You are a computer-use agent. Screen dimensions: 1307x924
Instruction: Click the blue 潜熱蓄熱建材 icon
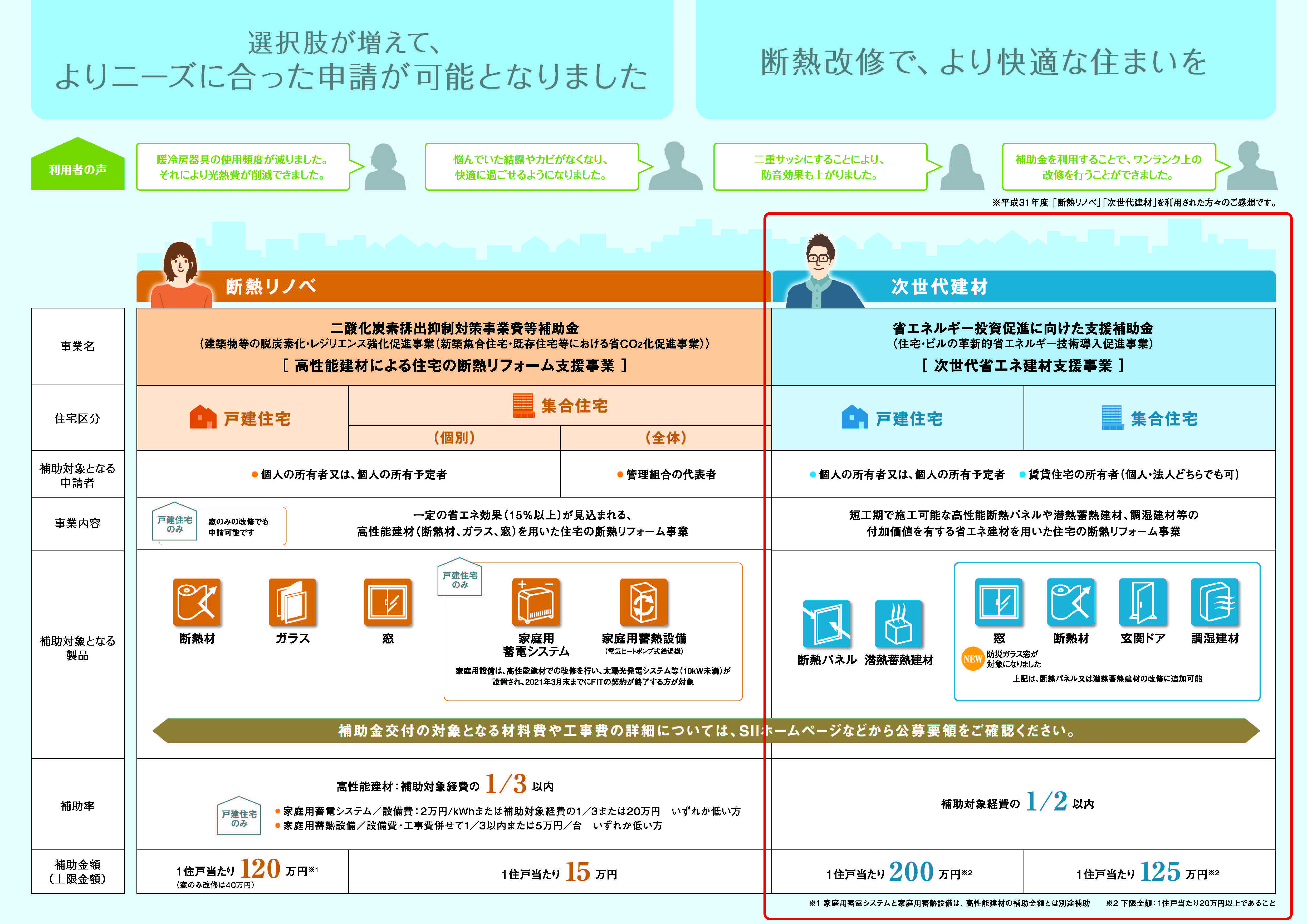(898, 624)
